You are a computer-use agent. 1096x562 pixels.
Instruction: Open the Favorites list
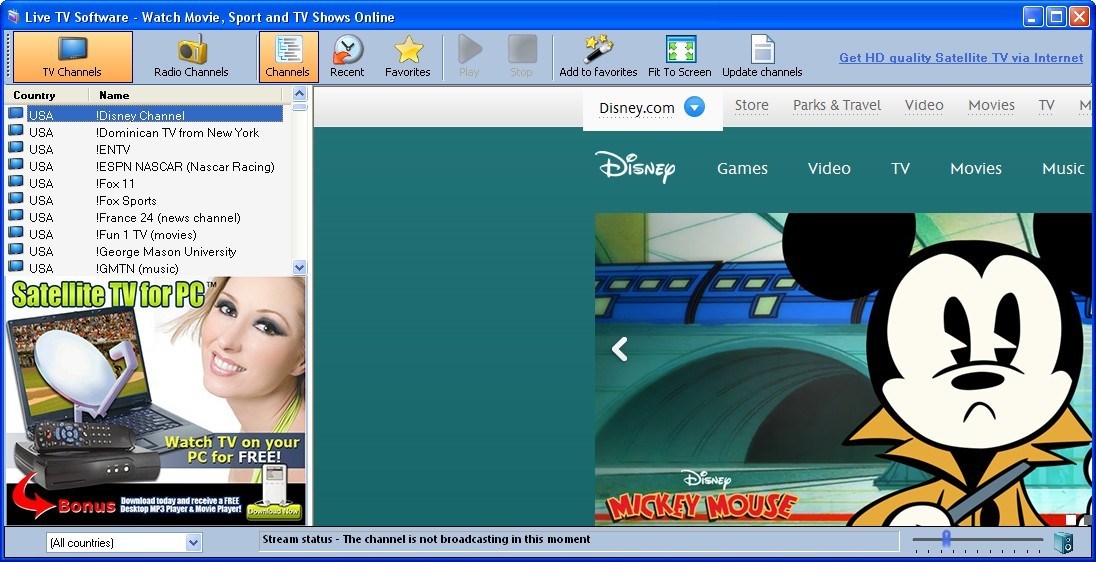(408, 57)
